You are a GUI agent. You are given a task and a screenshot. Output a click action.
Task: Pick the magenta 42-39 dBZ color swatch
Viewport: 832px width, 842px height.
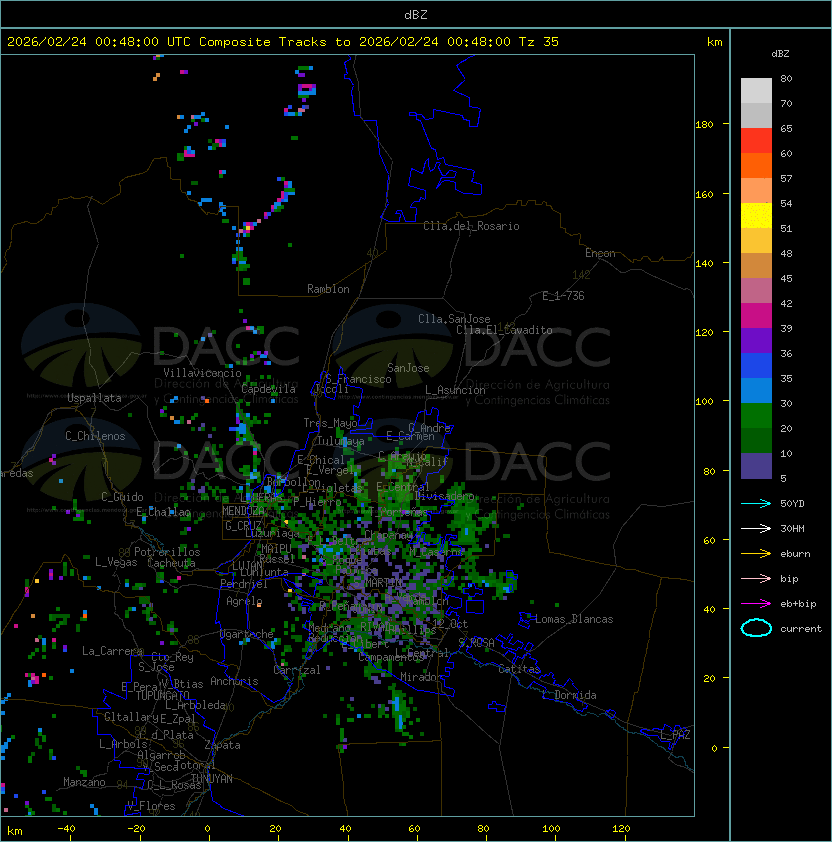(x=756, y=316)
